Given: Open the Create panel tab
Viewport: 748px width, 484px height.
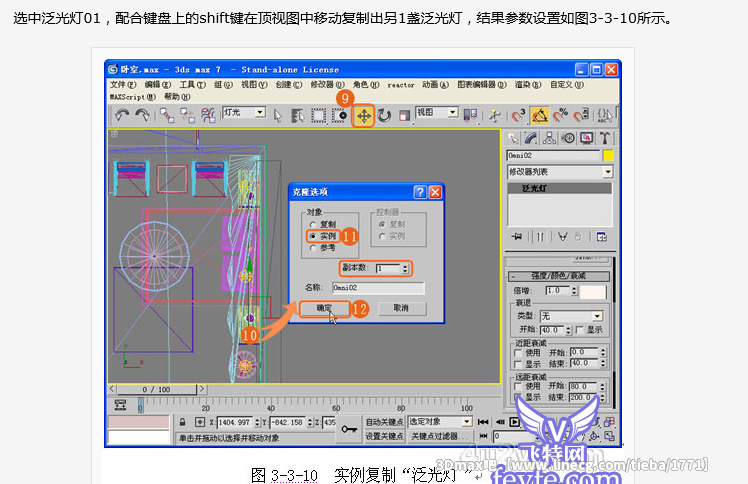Looking at the screenshot, I should pyautogui.click(x=513, y=138).
